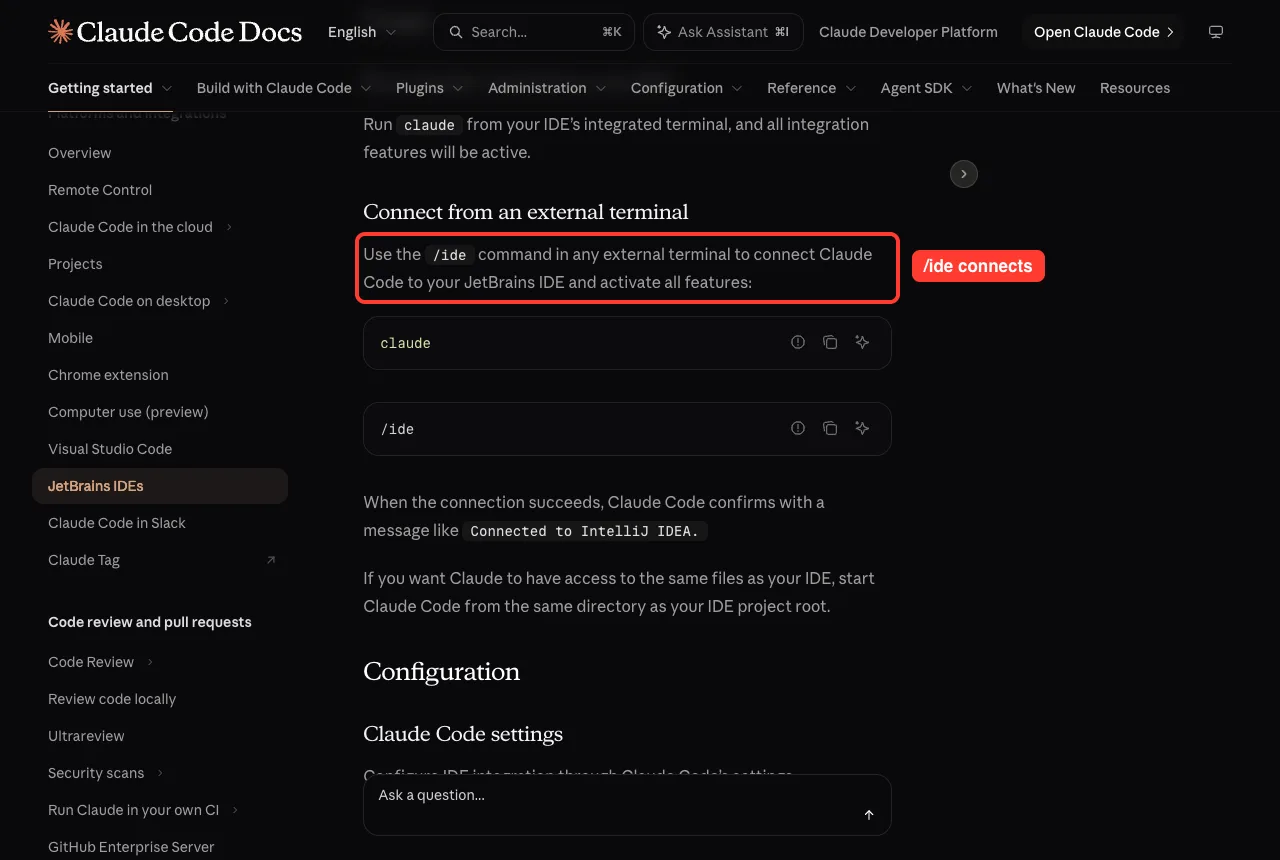The image size is (1280, 860).
Task: Ask AI to explain the claude code block
Action: [x=862, y=342]
